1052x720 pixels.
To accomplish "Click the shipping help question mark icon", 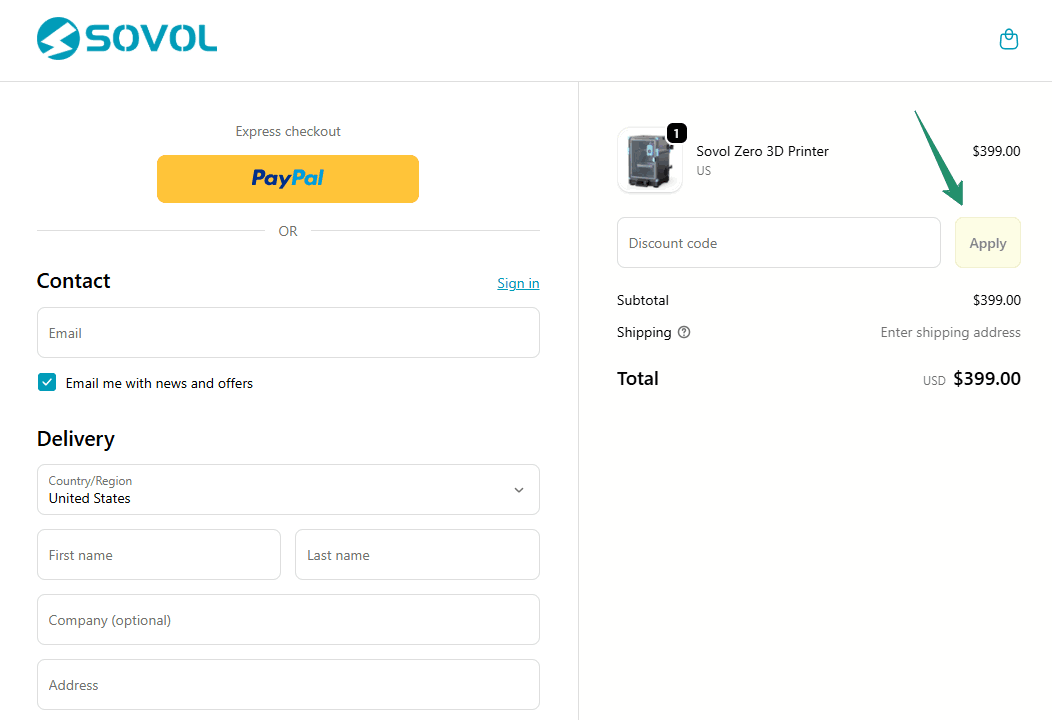I will [x=684, y=332].
